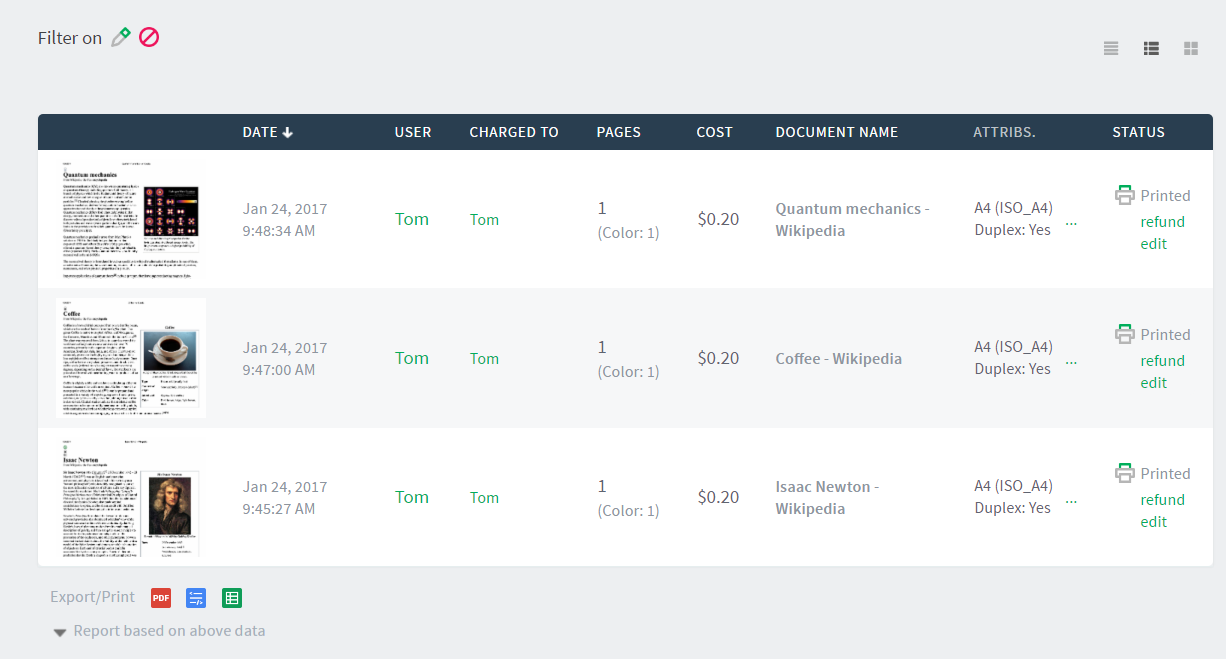Sort the table by Date column
Viewport: 1226px width, 659px height.
pyautogui.click(x=267, y=132)
